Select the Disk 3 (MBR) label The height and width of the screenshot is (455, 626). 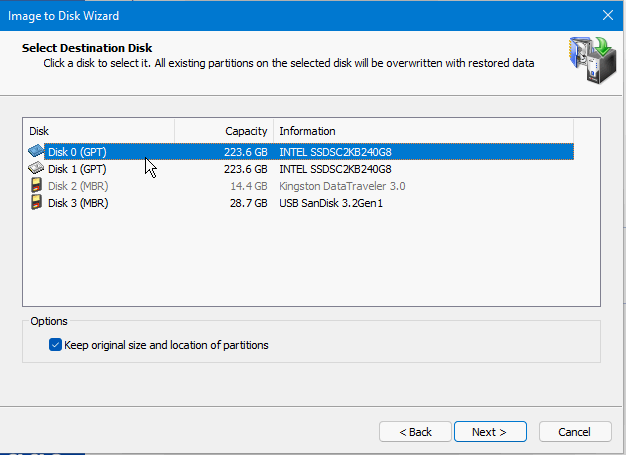point(78,203)
